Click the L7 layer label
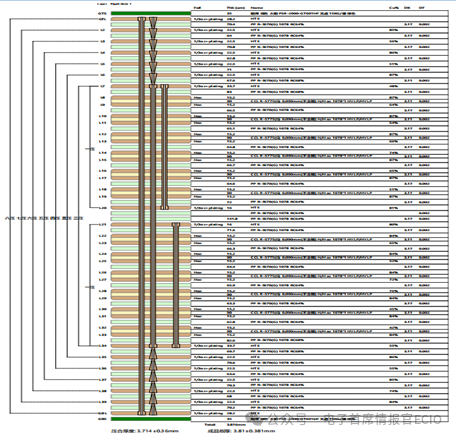The image size is (456, 438). (x=103, y=86)
